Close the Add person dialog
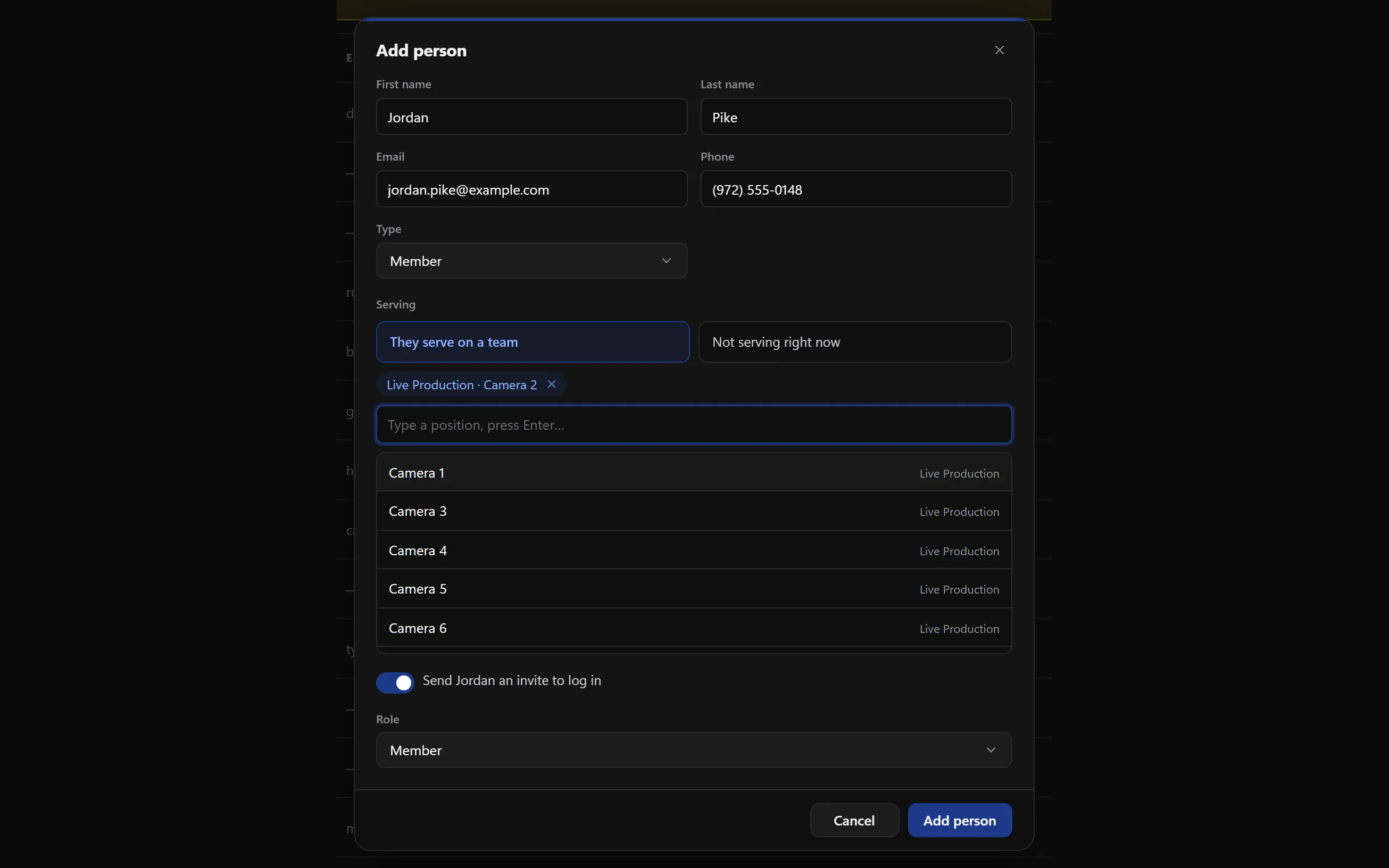1389x868 pixels. [999, 51]
